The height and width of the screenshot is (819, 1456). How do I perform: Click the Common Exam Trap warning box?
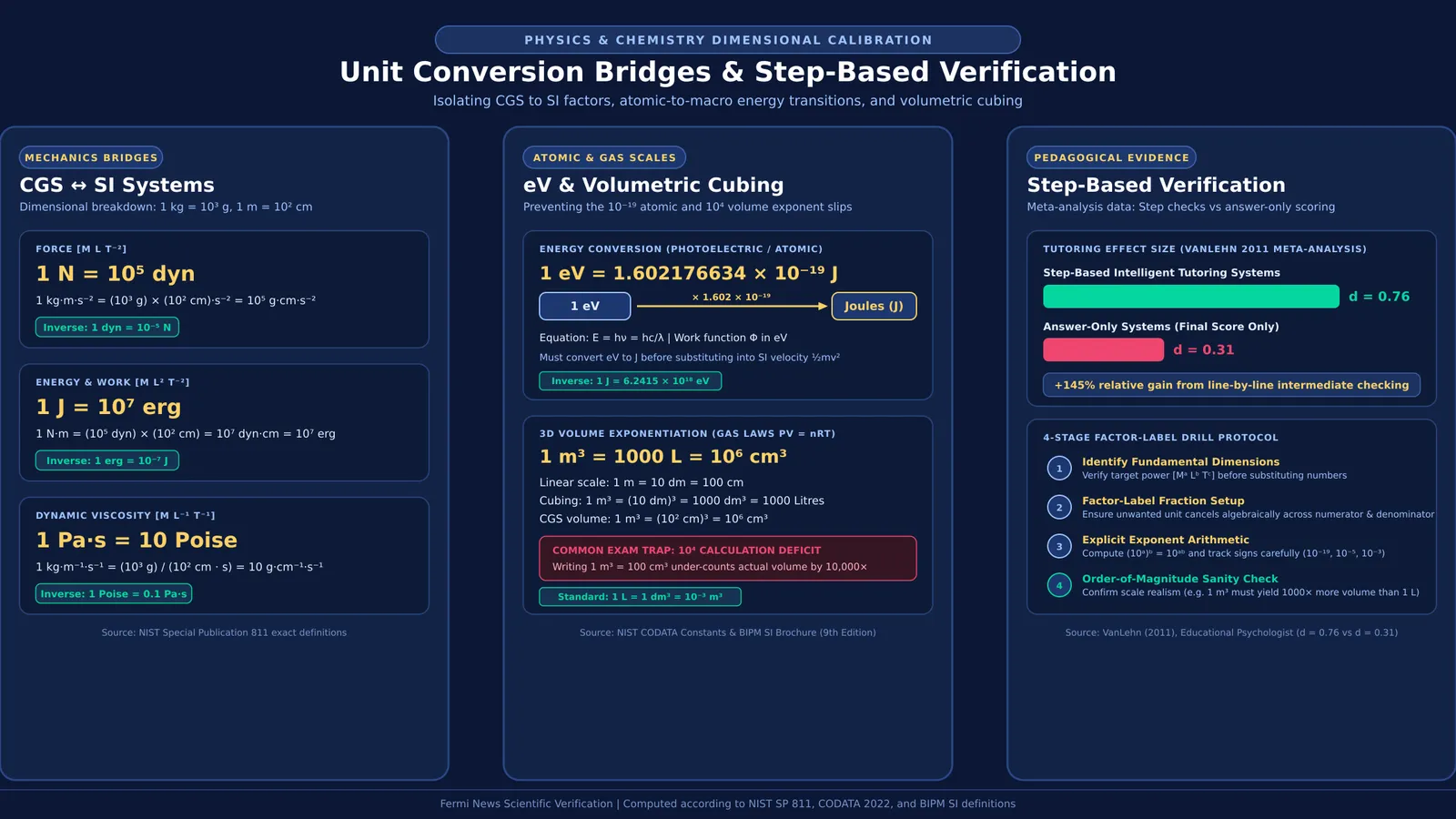coord(728,558)
